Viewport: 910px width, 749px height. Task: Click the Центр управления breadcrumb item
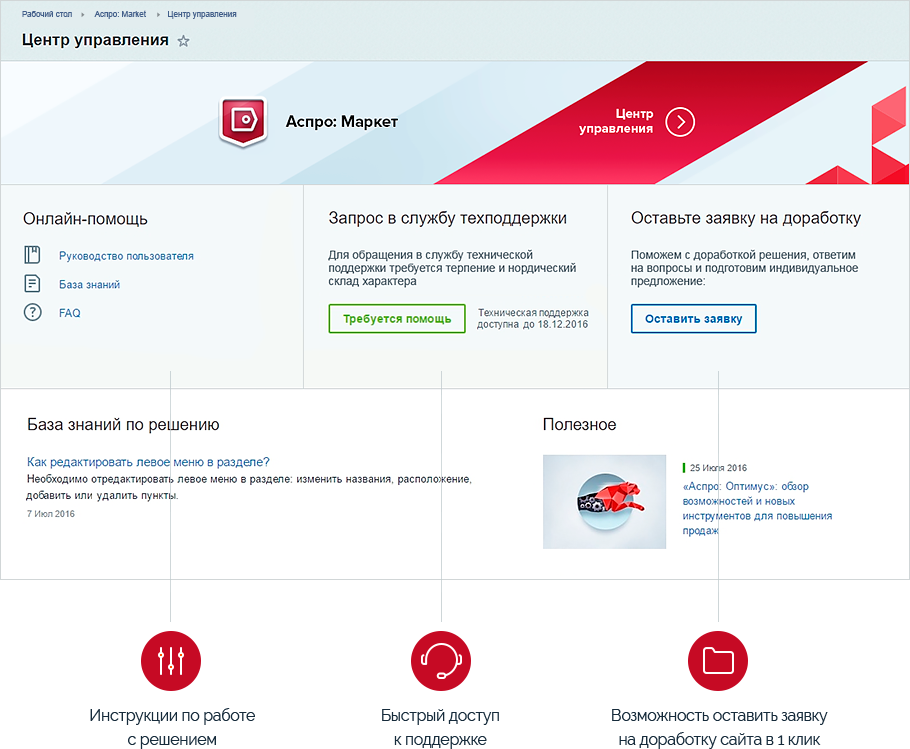coord(202,15)
